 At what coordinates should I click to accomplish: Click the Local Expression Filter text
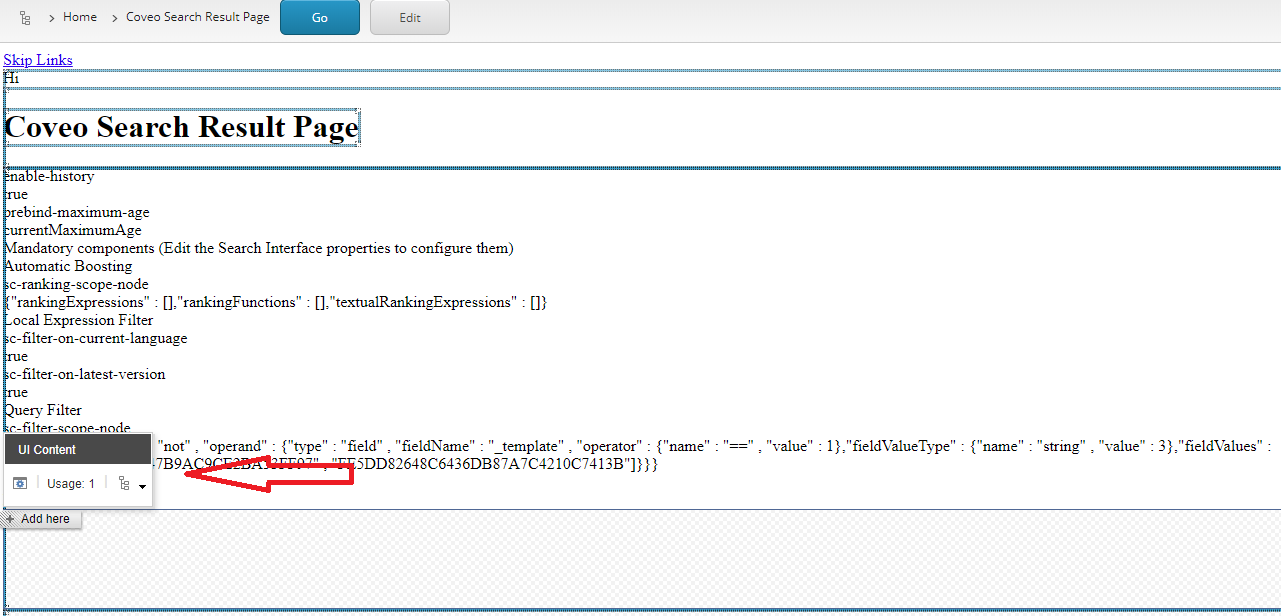79,320
